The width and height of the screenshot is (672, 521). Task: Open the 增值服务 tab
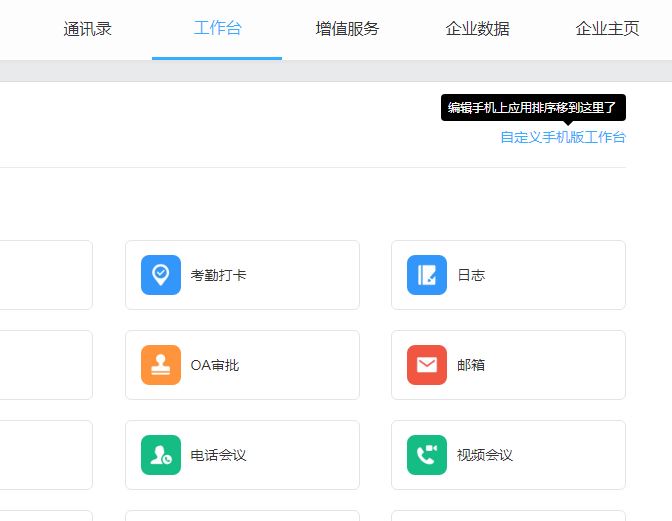pyautogui.click(x=348, y=29)
